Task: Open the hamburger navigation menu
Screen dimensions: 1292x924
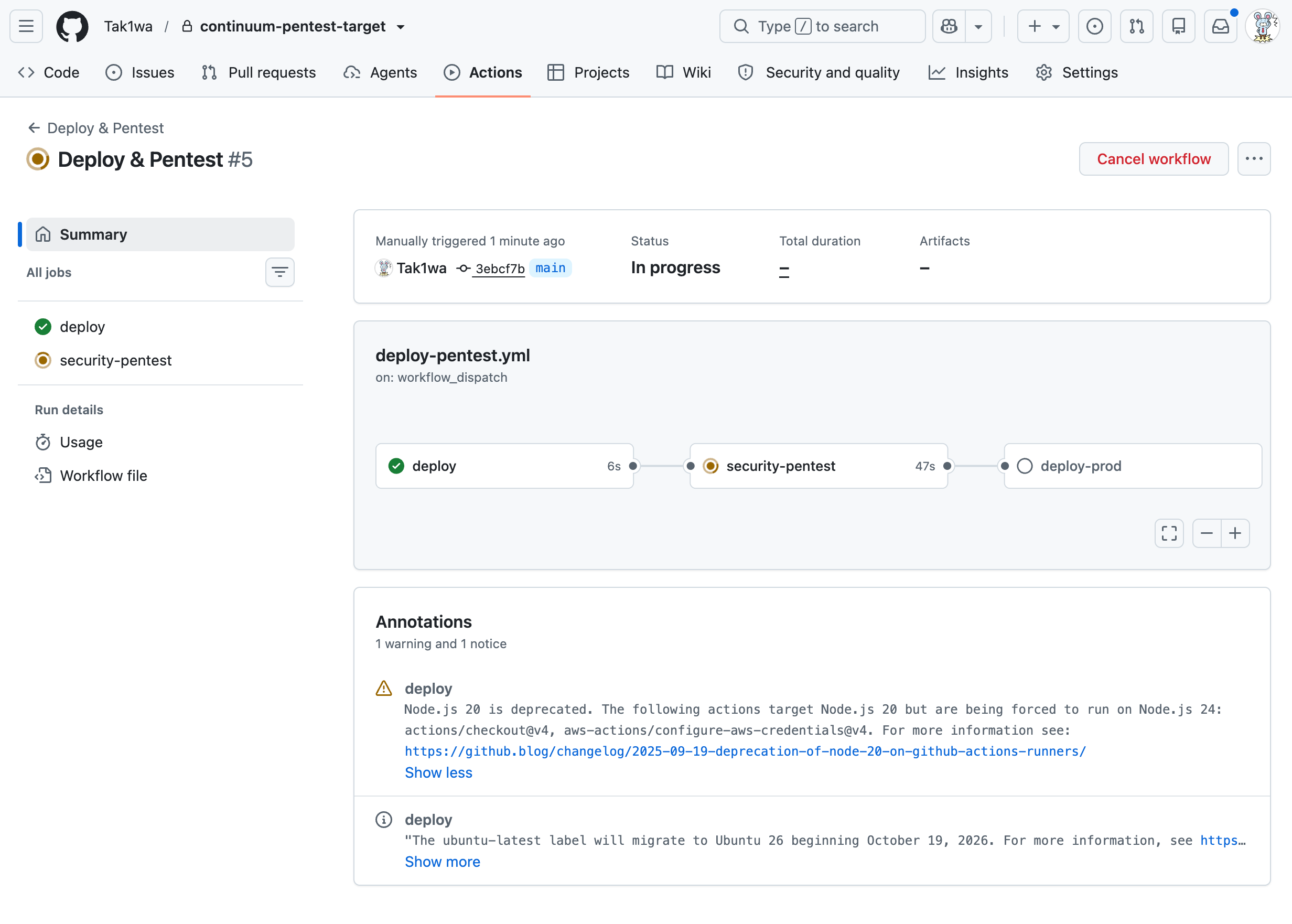Action: coord(26,26)
